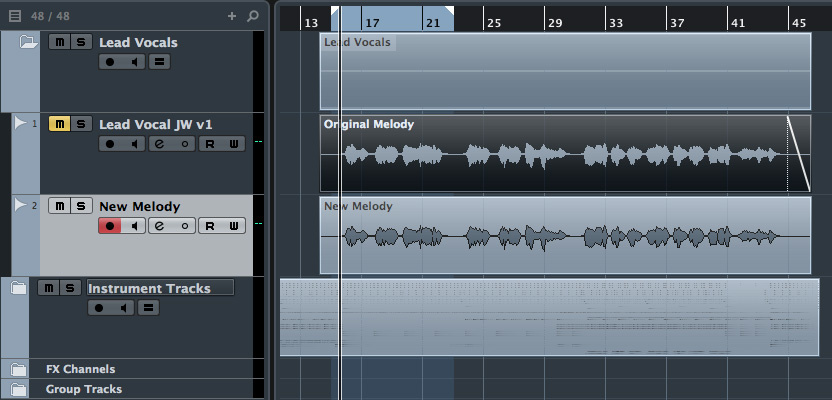Open channel settings for Lead Vocal JW v1
The width and height of the screenshot is (832, 400).
159,144
